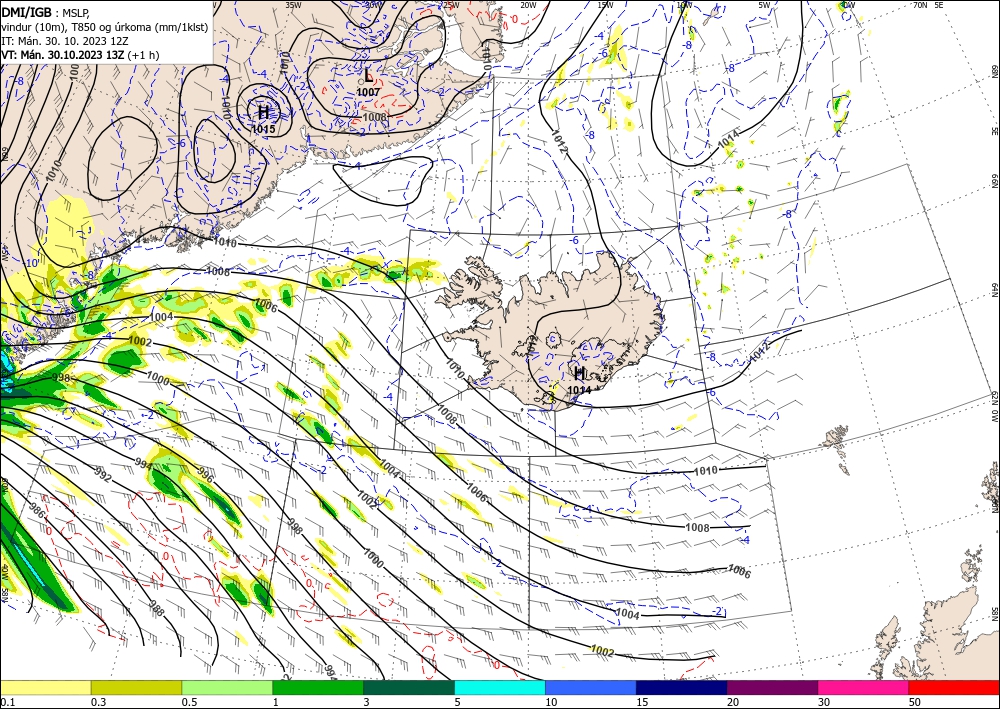The height and width of the screenshot is (709, 1000).
Task: Click legend value 0.1
Action: pos(6,702)
